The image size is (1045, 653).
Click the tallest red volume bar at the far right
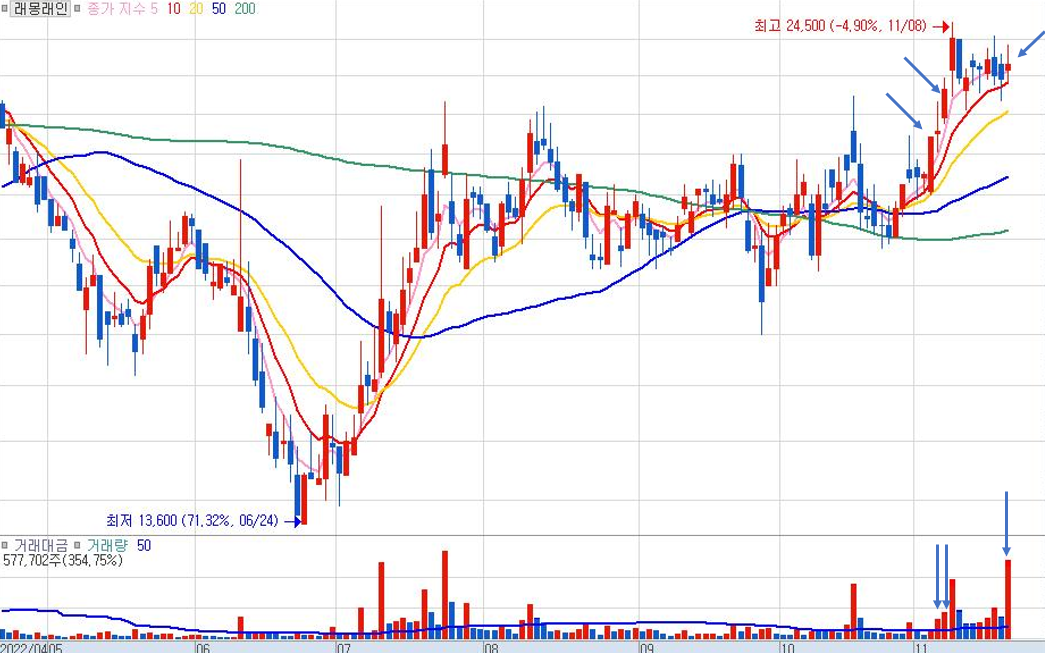coord(1008,598)
